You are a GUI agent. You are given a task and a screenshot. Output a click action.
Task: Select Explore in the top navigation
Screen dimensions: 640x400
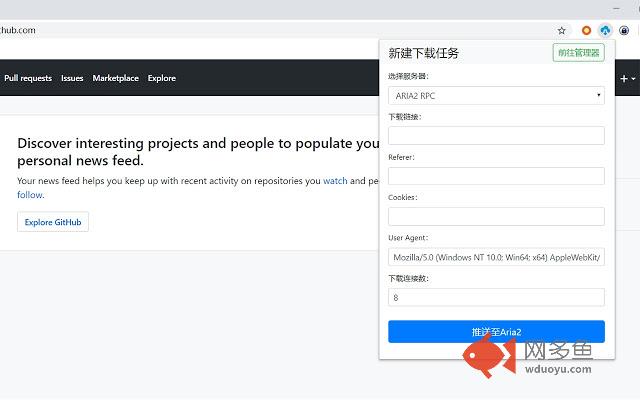click(x=161, y=78)
